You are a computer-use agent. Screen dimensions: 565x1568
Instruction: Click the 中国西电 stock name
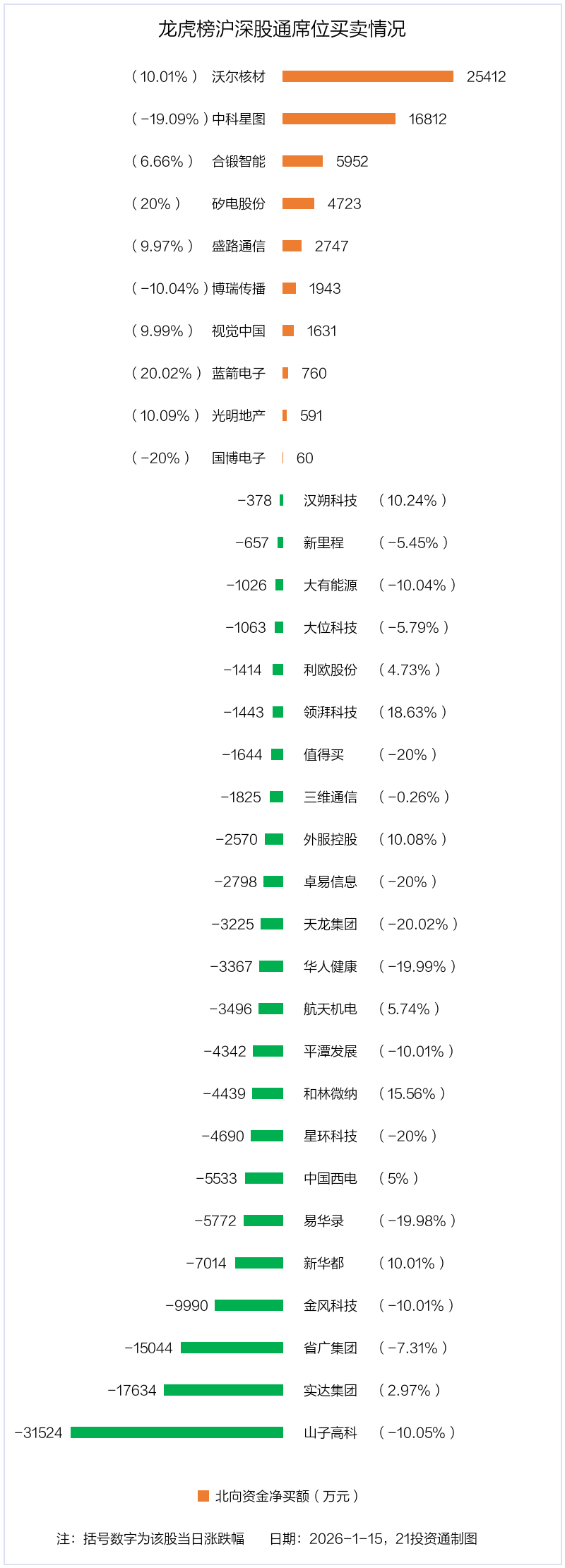coord(330,1179)
